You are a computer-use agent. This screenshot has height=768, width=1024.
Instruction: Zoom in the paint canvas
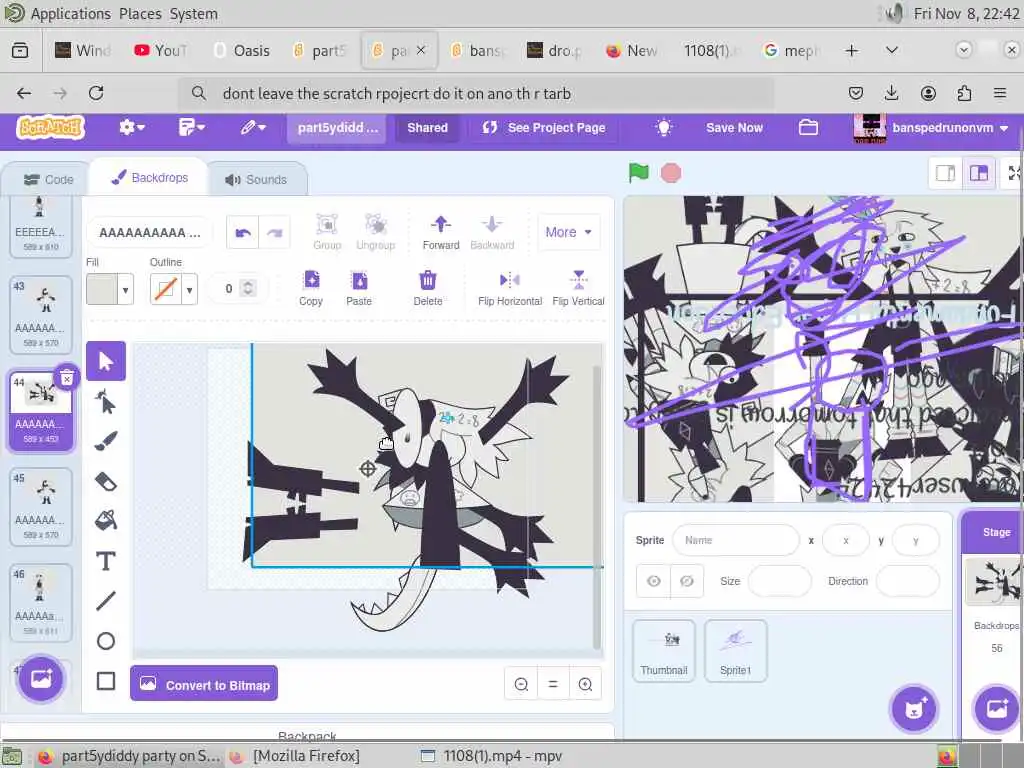(x=585, y=684)
